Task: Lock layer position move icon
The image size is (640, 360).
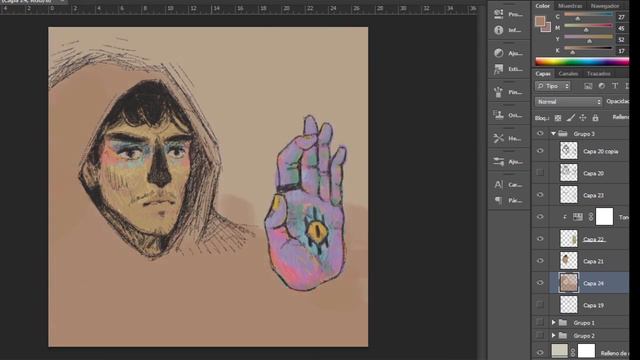Action: pyautogui.click(x=583, y=118)
